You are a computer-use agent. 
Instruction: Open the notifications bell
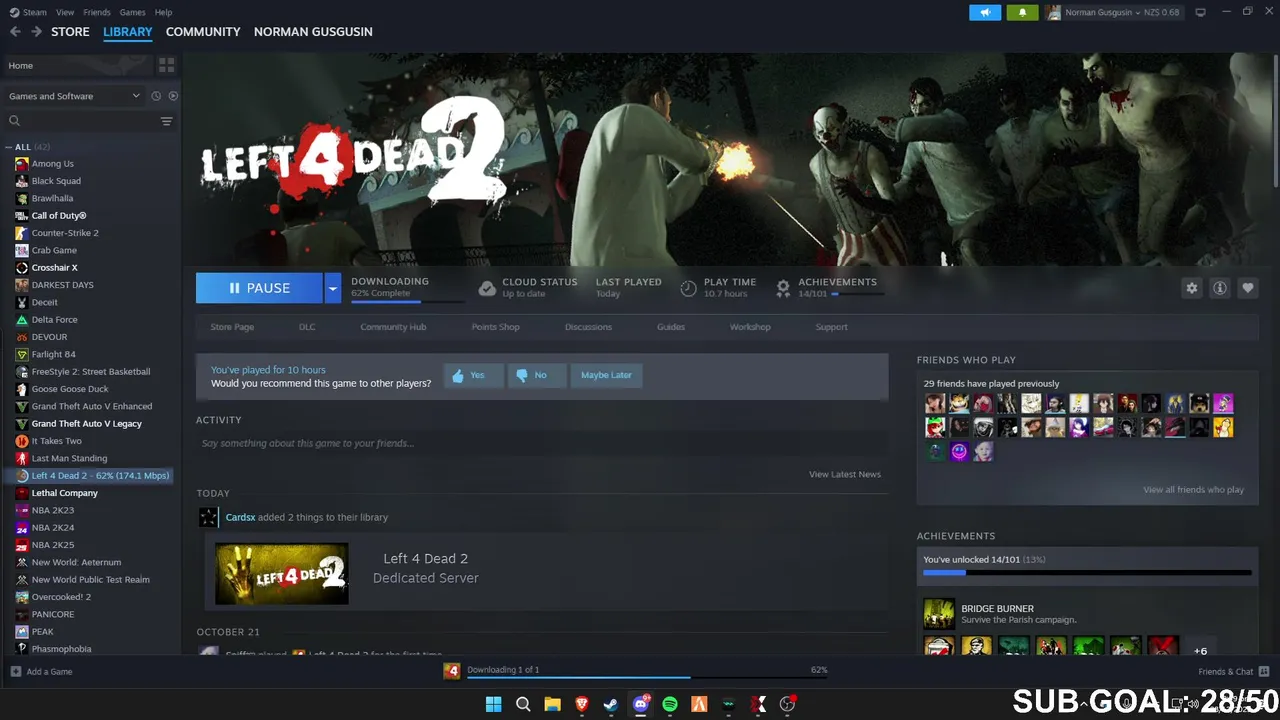[1022, 12]
